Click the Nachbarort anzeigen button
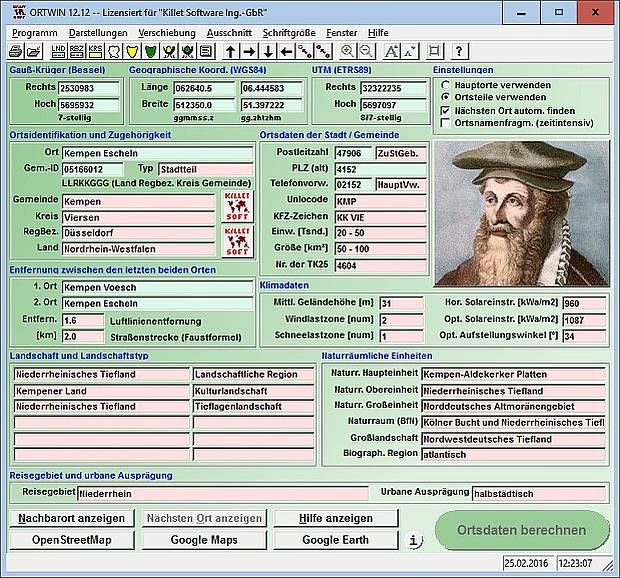This screenshot has width=620, height=578. (72, 518)
